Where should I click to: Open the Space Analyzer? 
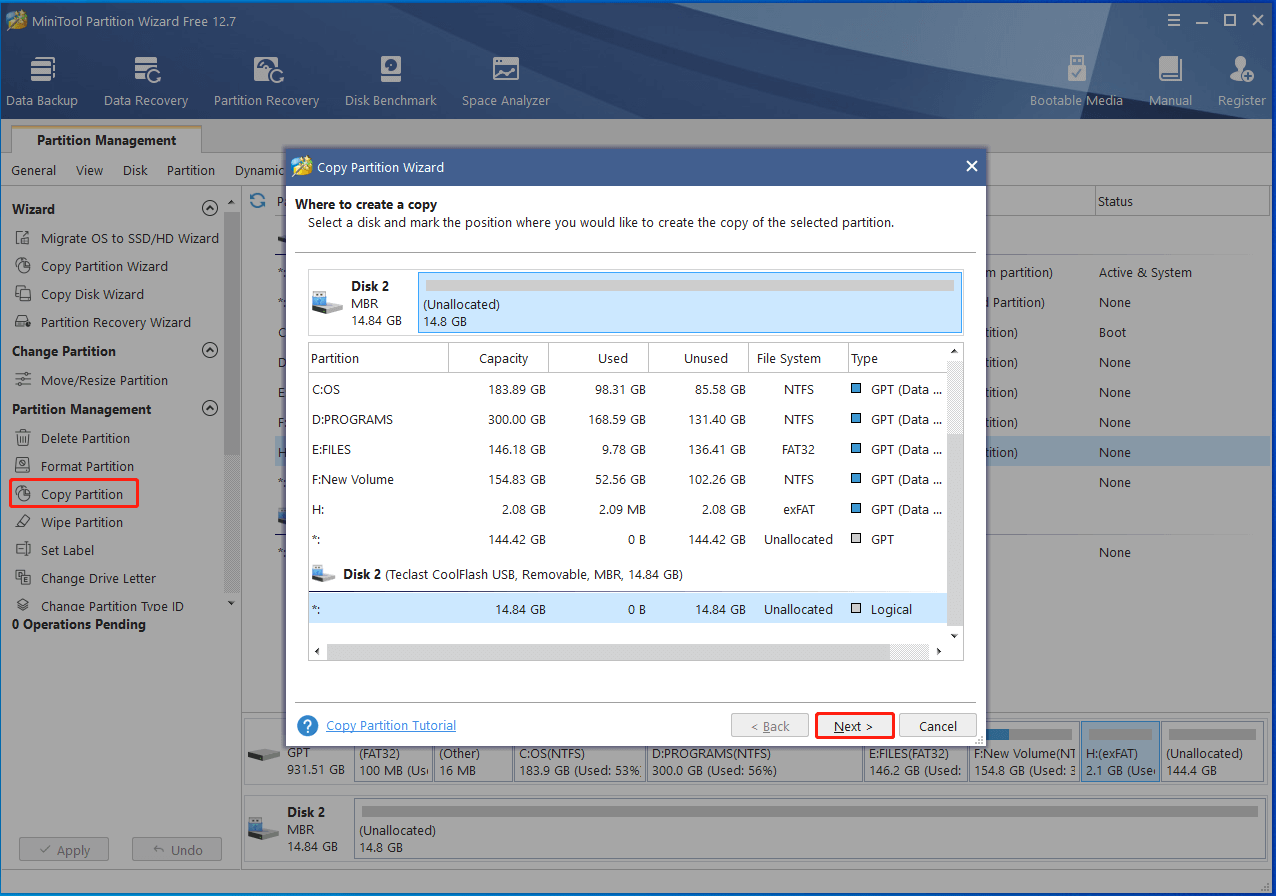pyautogui.click(x=506, y=81)
